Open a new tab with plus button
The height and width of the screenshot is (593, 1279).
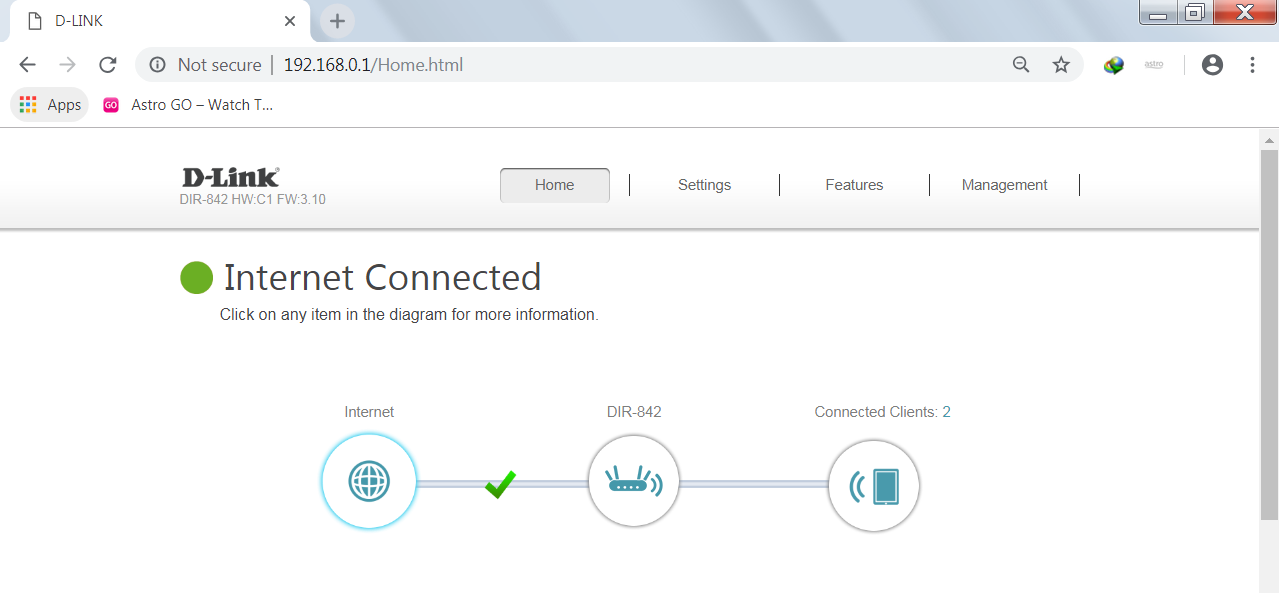337,21
